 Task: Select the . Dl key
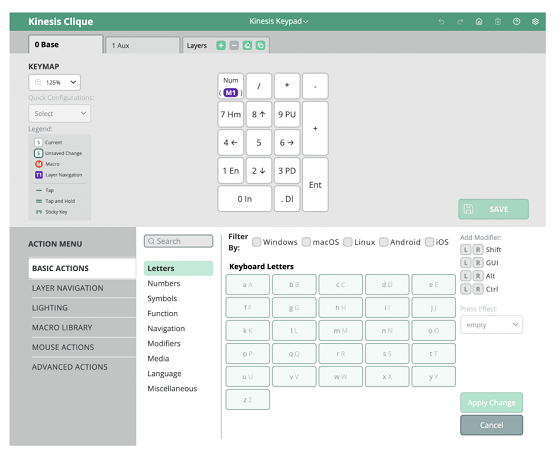click(x=287, y=199)
